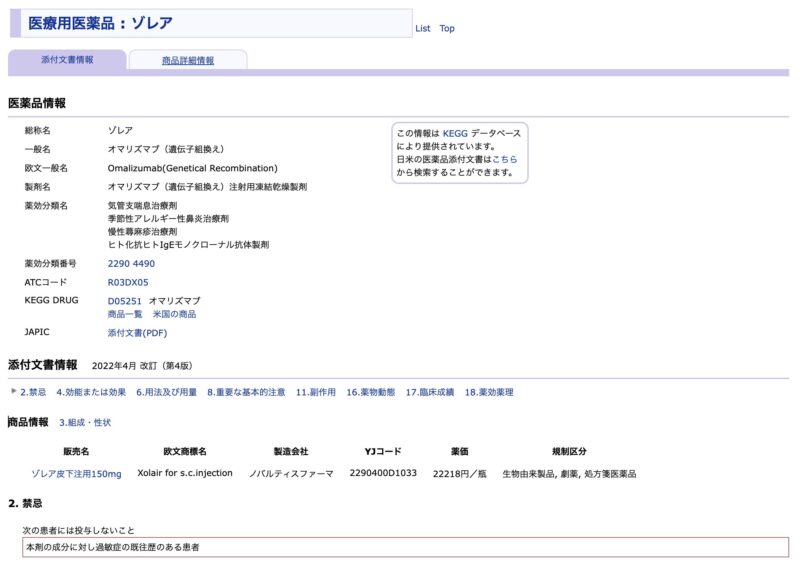This screenshot has height=566, width=800.
Task: Jump to section 4.効能または効果
Action: [x=91, y=392]
